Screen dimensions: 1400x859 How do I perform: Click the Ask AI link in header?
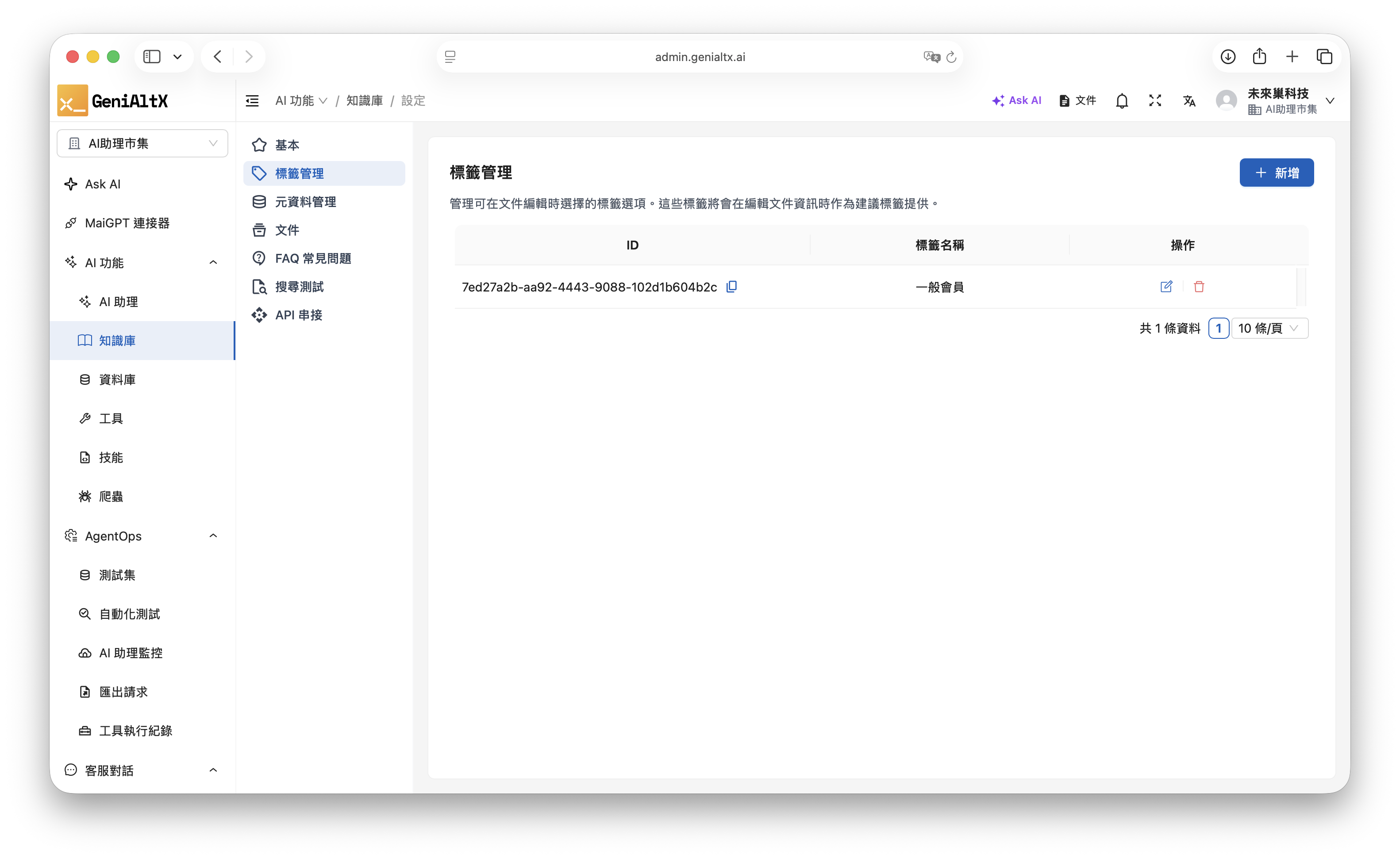click(1016, 100)
